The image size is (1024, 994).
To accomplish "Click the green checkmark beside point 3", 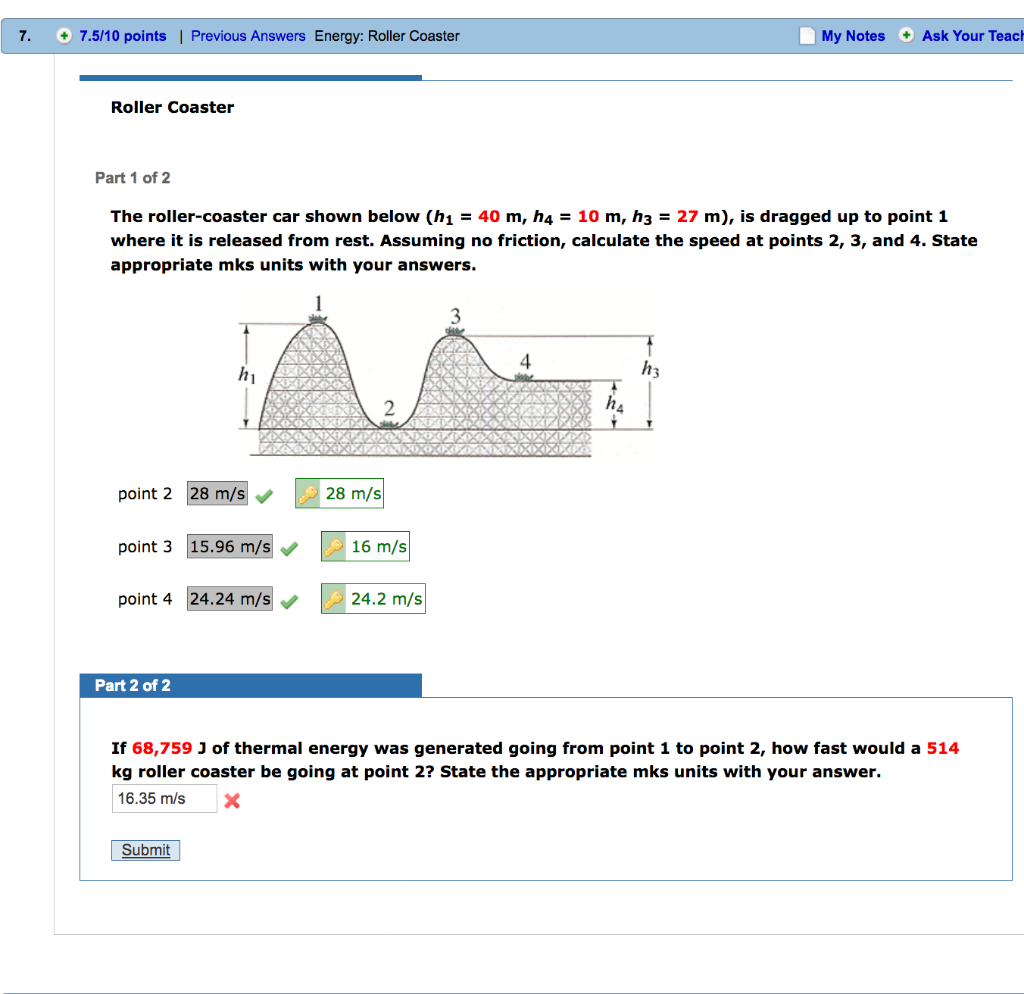I will [289, 549].
